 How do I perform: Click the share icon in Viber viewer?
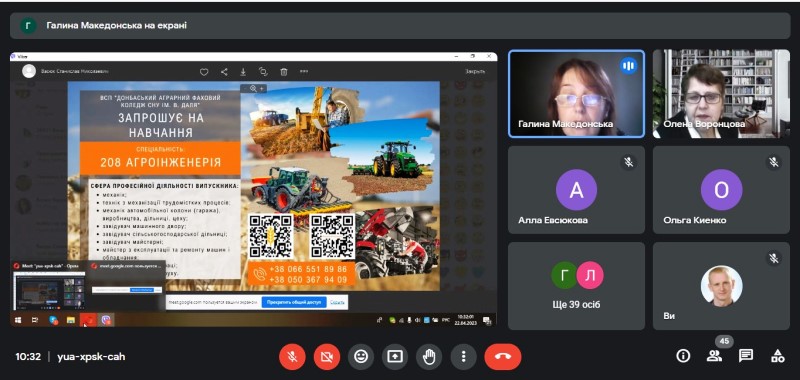click(224, 72)
